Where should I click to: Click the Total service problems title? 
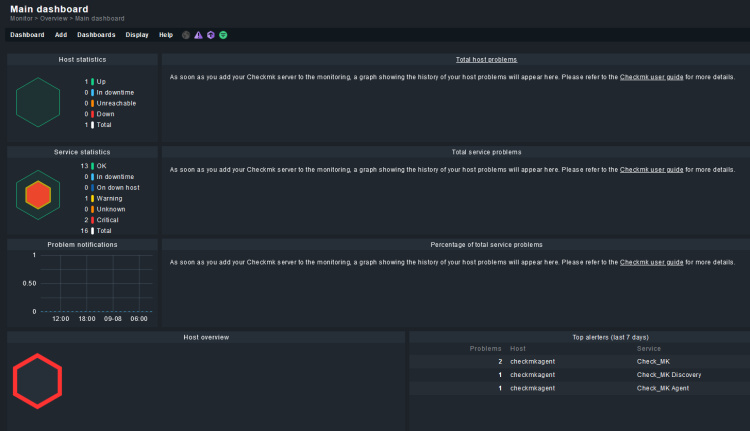click(486, 152)
